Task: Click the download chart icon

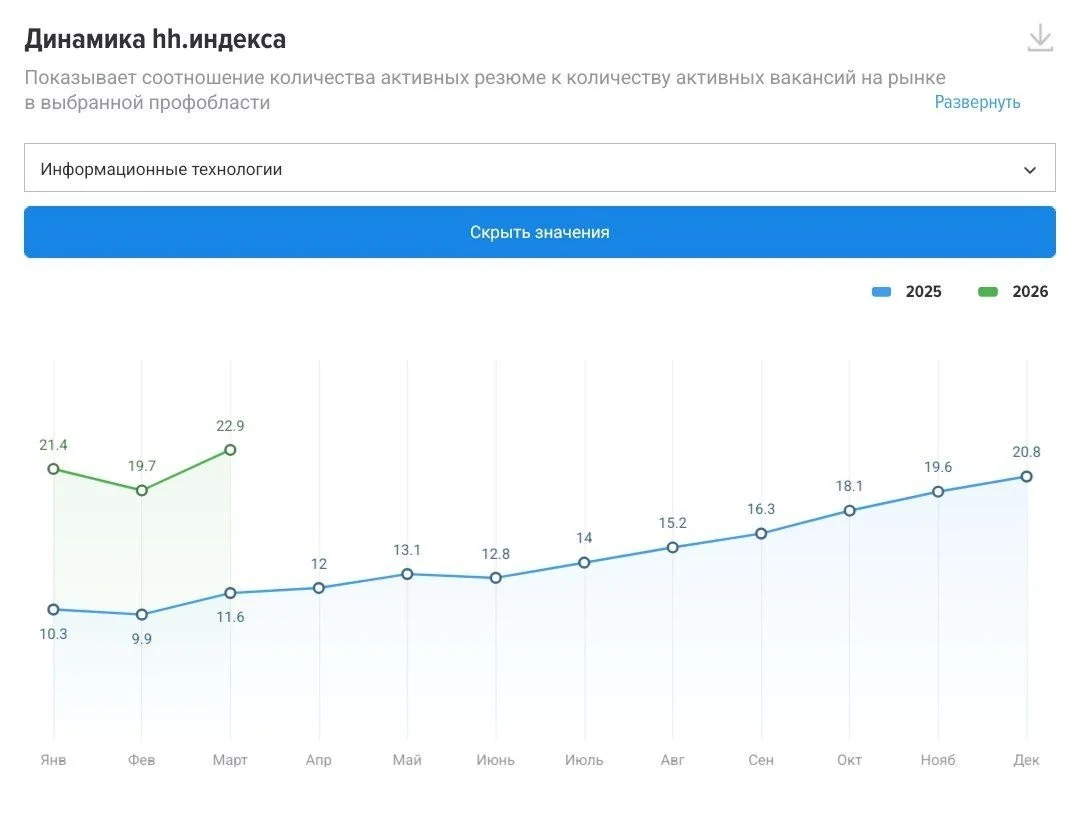Action: click(x=1040, y=38)
